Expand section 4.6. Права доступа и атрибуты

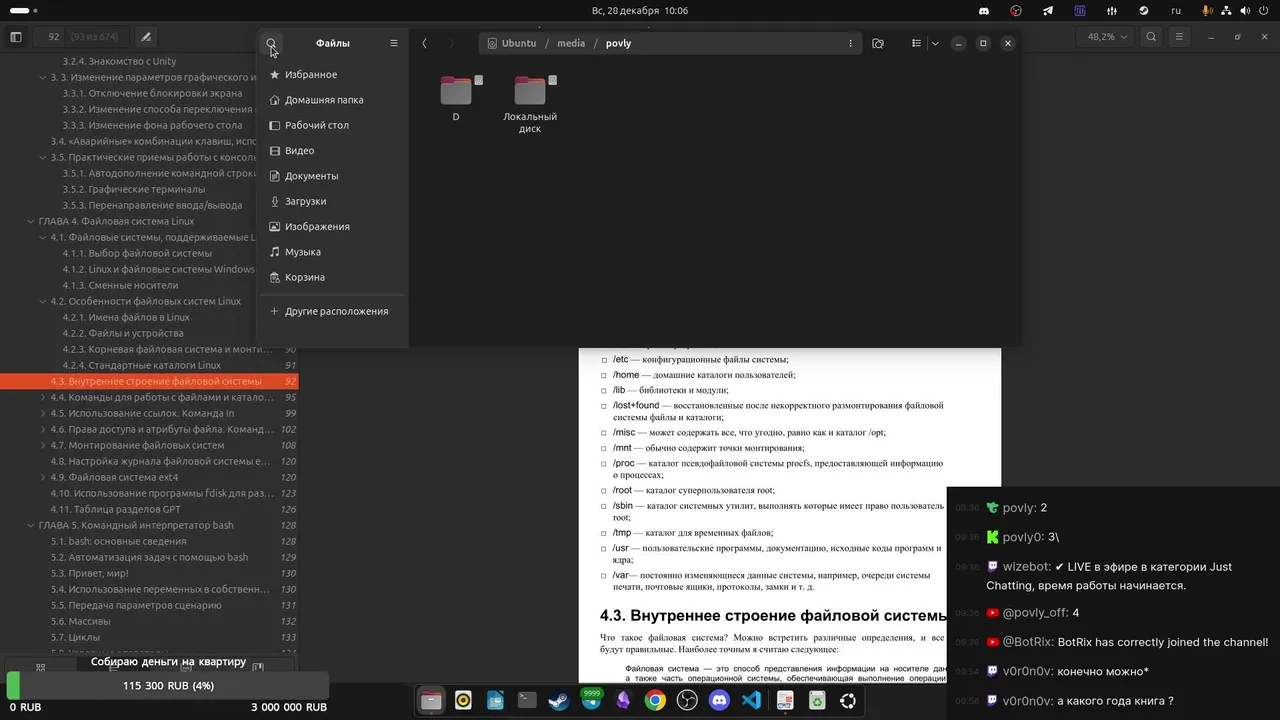(x=43, y=429)
